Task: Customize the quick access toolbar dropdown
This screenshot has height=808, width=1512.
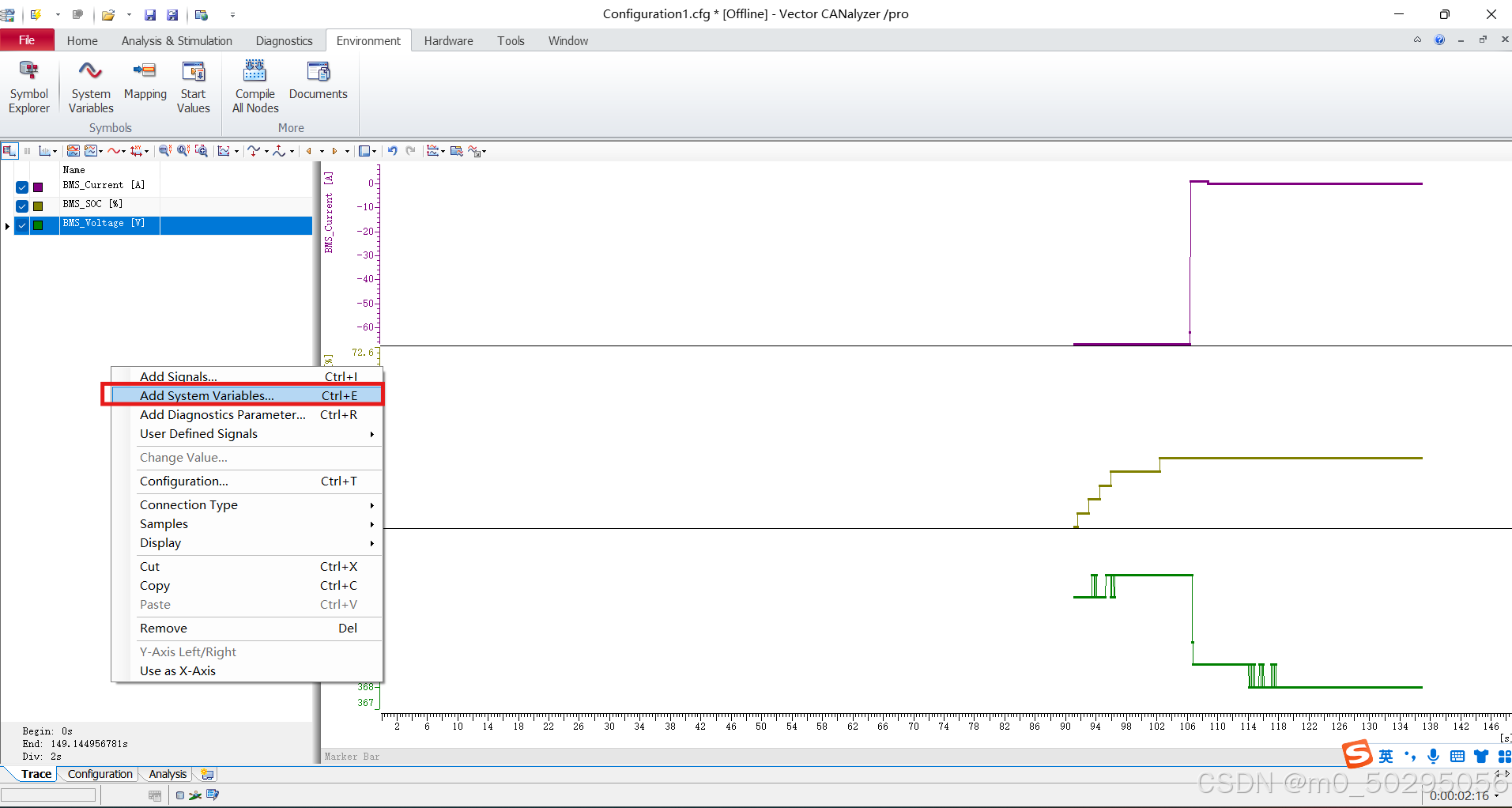Action: [x=232, y=14]
